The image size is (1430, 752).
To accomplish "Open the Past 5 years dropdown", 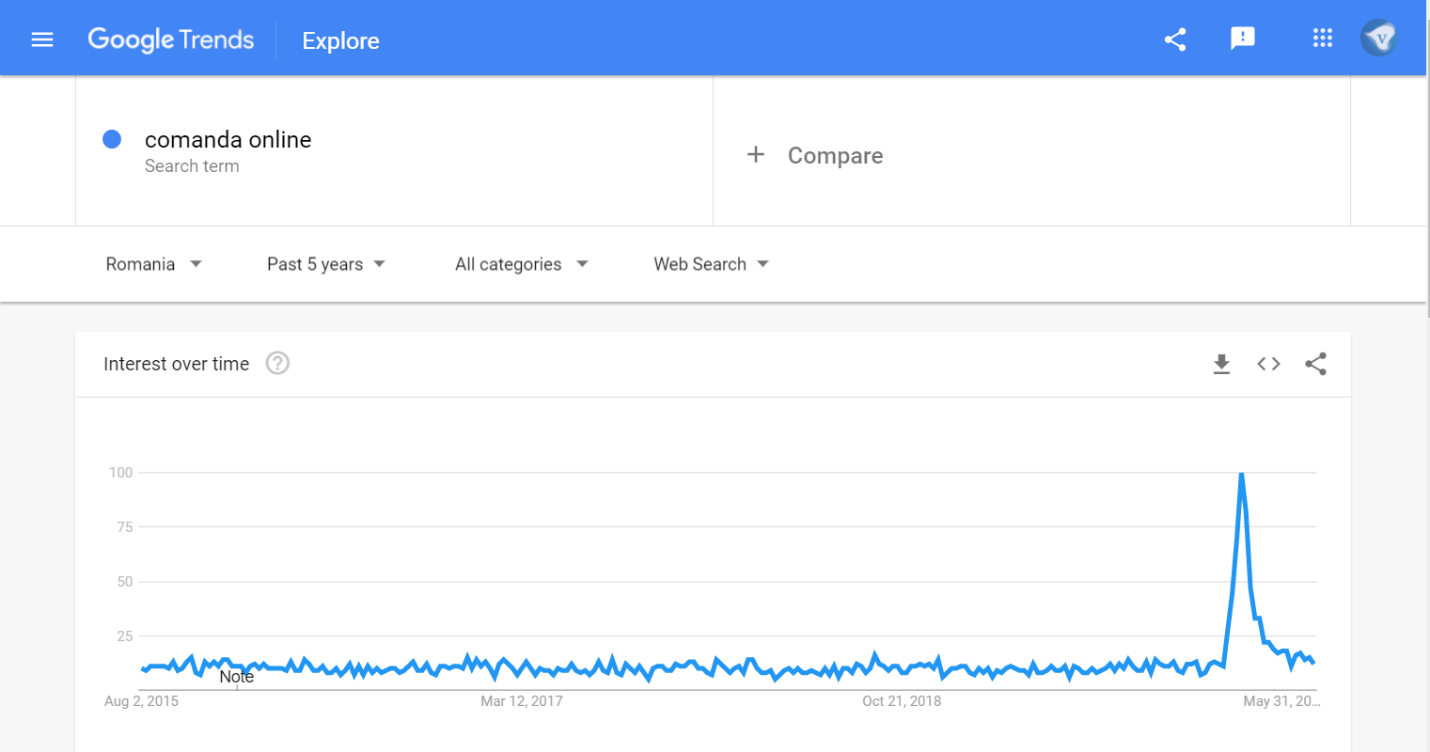I will pyautogui.click(x=326, y=264).
